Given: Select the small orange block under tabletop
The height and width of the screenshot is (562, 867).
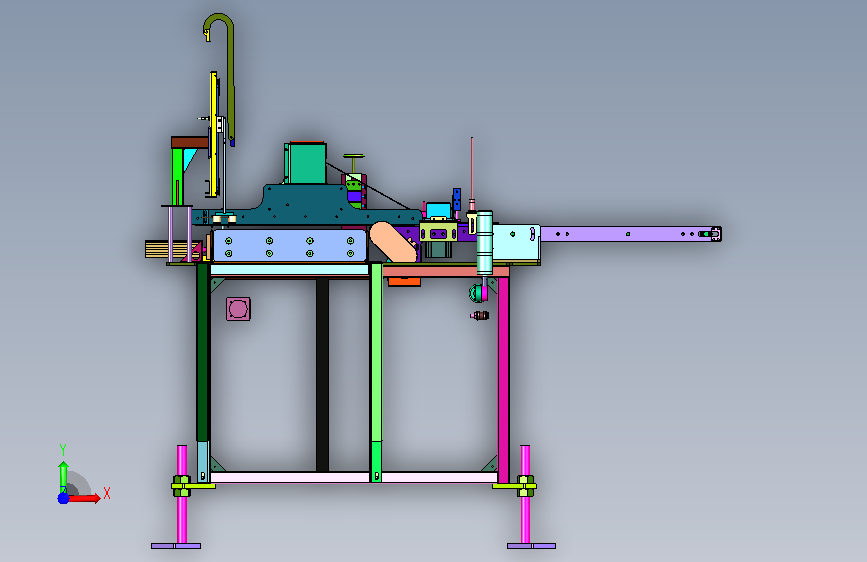Looking at the screenshot, I should [404, 282].
